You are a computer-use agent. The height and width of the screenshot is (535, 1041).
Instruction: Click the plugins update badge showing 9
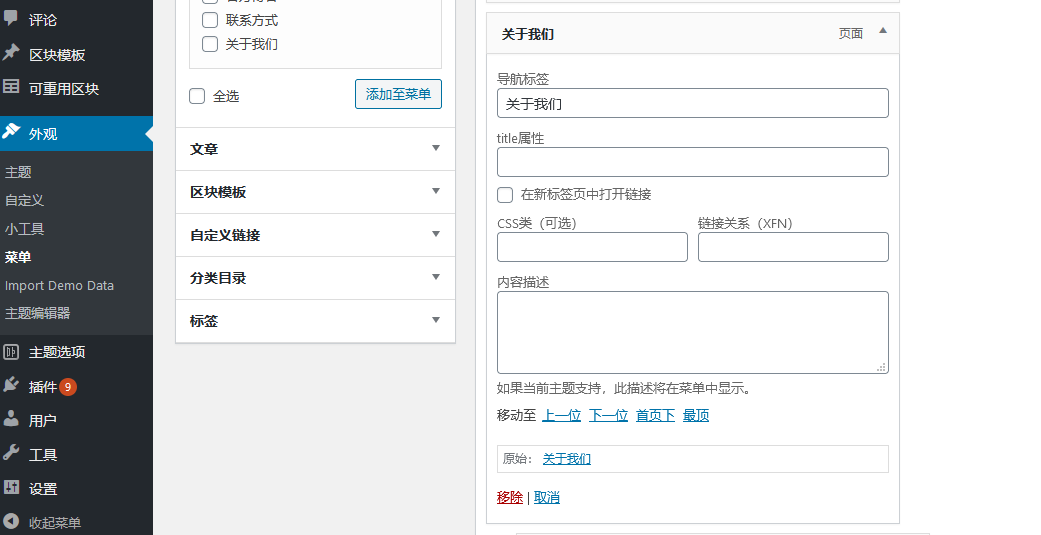[x=68, y=387]
